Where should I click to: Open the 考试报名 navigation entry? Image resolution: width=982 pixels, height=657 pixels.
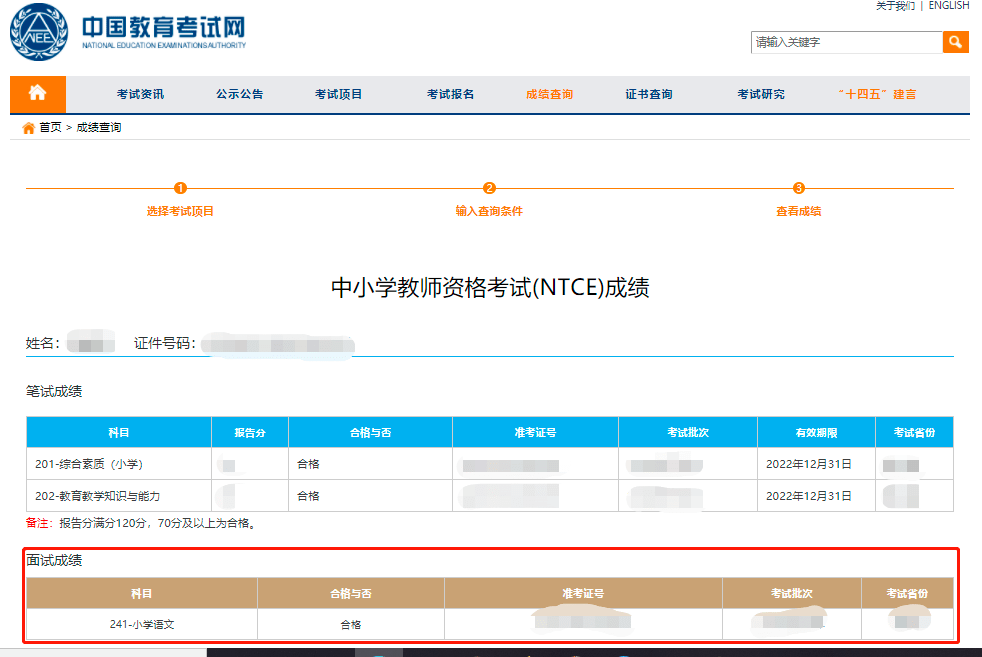447,93
